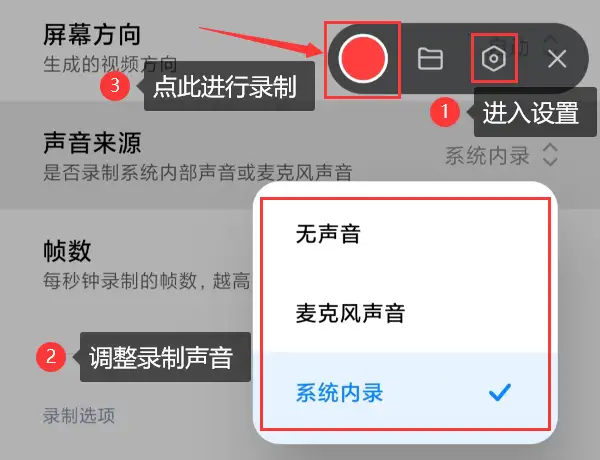The height and width of the screenshot is (460, 600).
Task: Open the recordings folder icon
Action: [x=430, y=59]
